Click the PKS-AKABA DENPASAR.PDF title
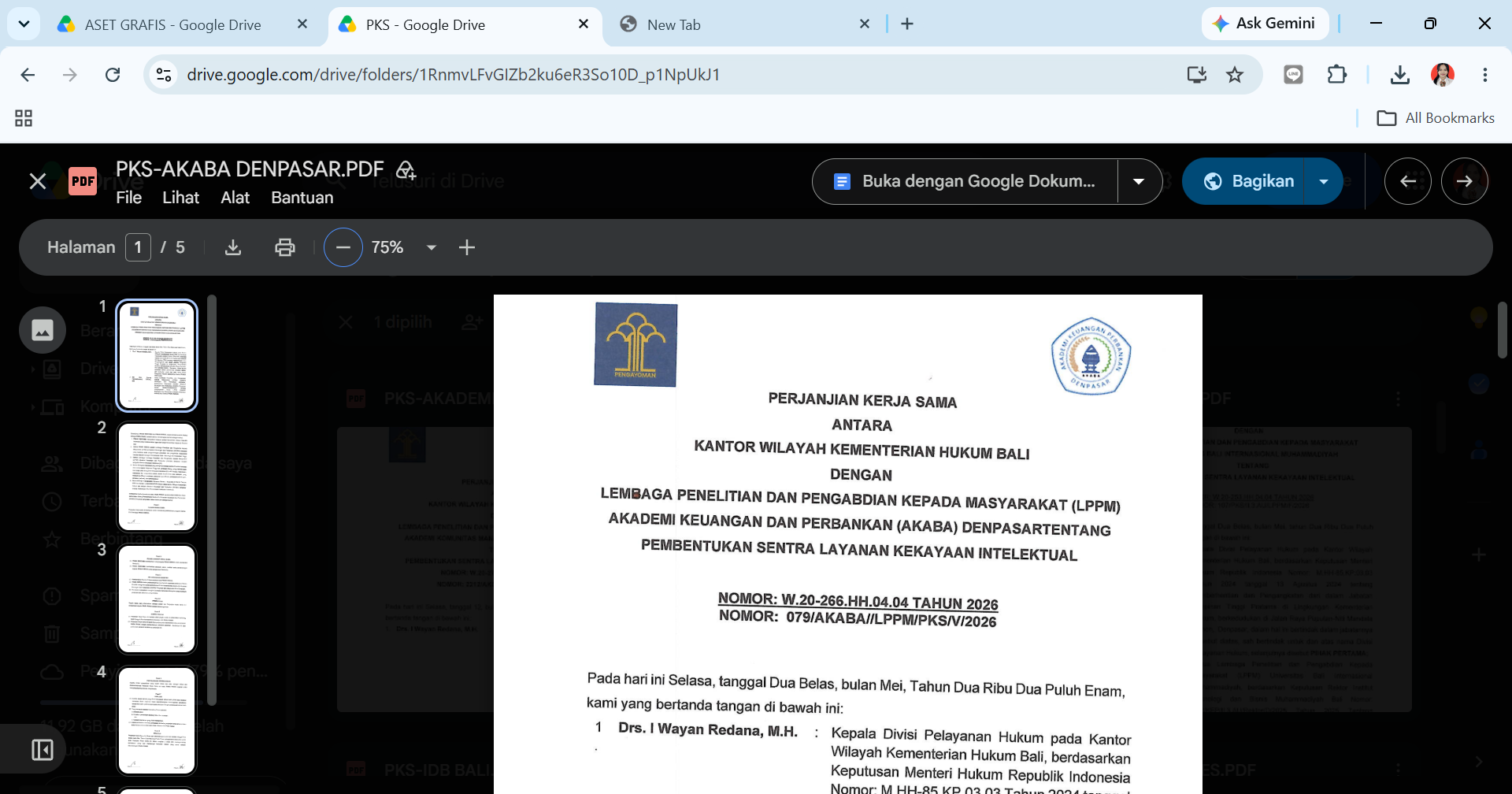This screenshot has height=794, width=1512. click(x=250, y=169)
